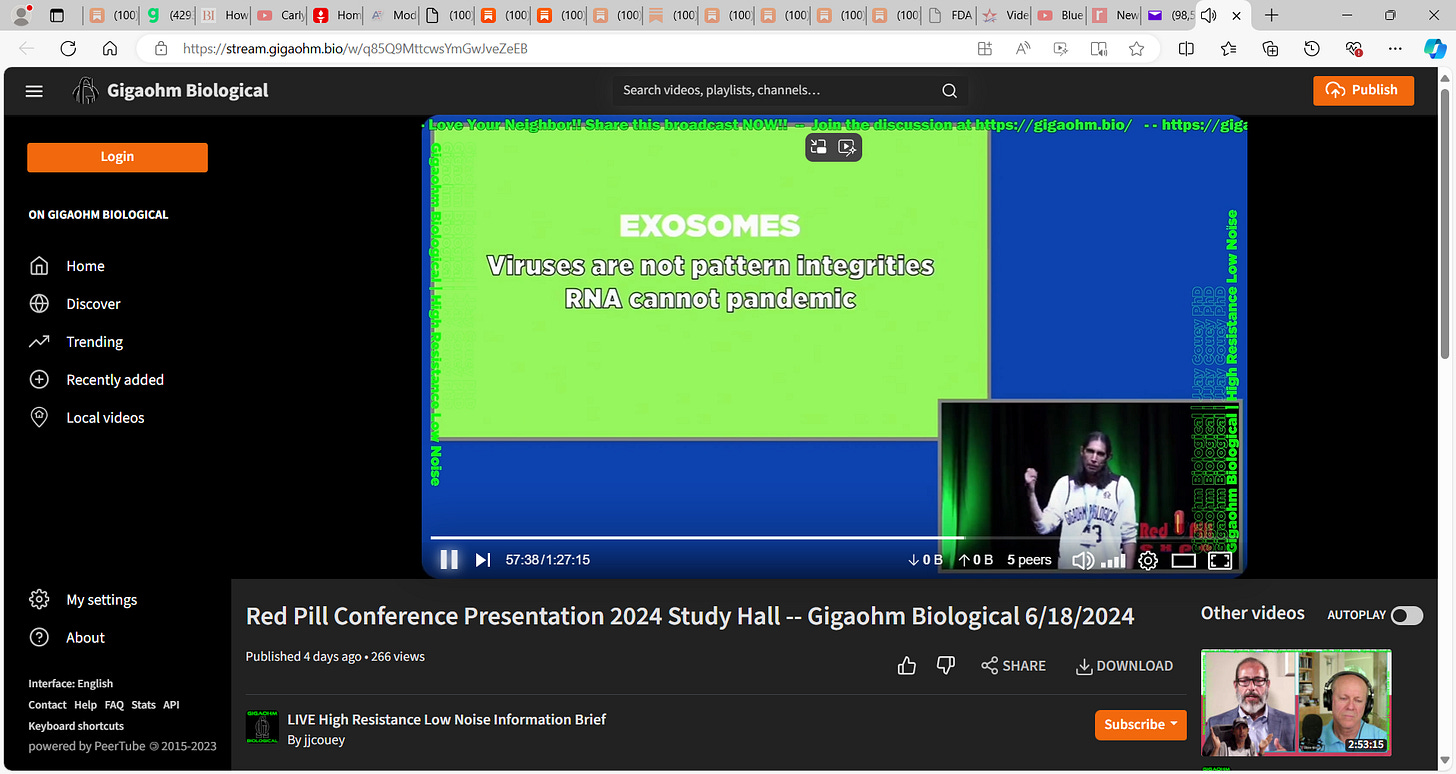Open the jjcouey account link
Viewport: 1456px width, 774px height.
[316, 740]
